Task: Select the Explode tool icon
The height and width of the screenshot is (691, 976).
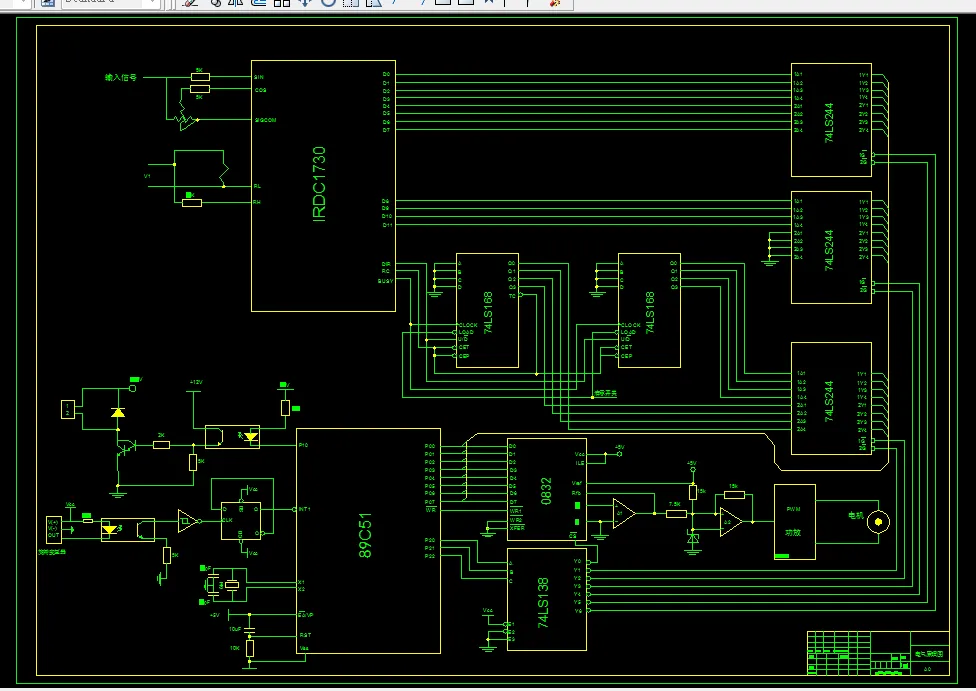Action: (555, 2)
